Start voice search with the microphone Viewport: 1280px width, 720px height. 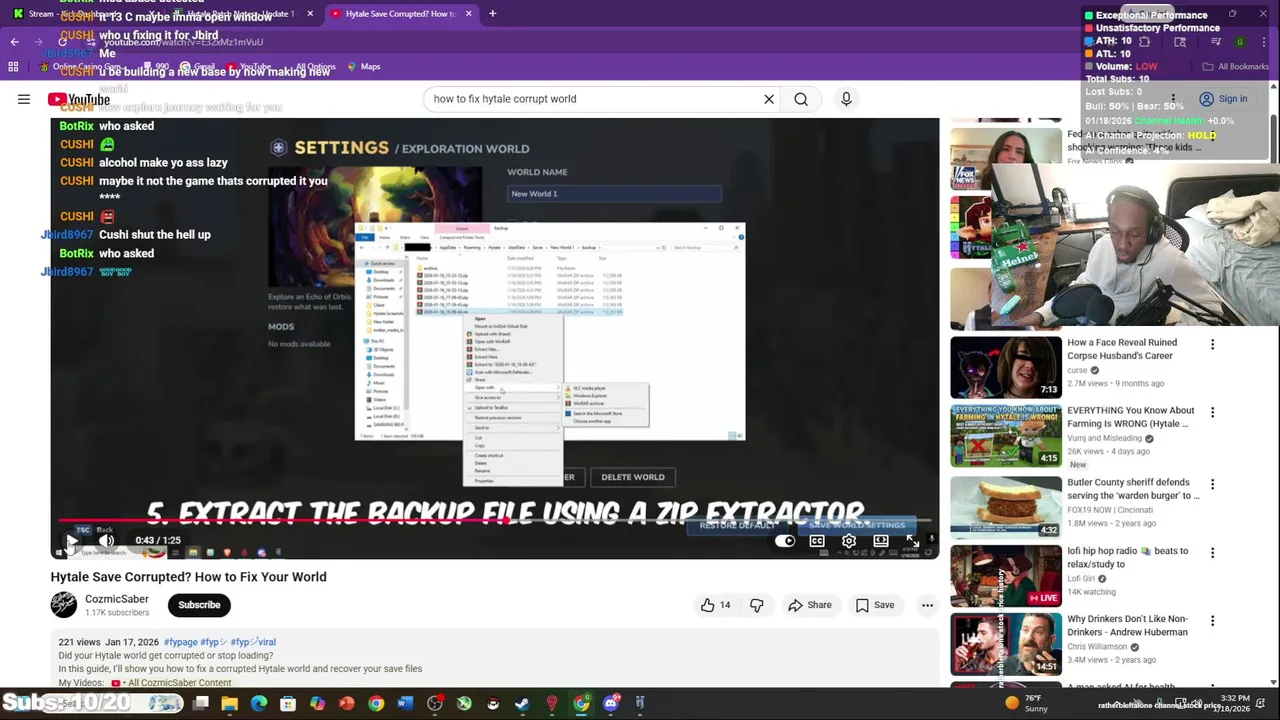(846, 99)
